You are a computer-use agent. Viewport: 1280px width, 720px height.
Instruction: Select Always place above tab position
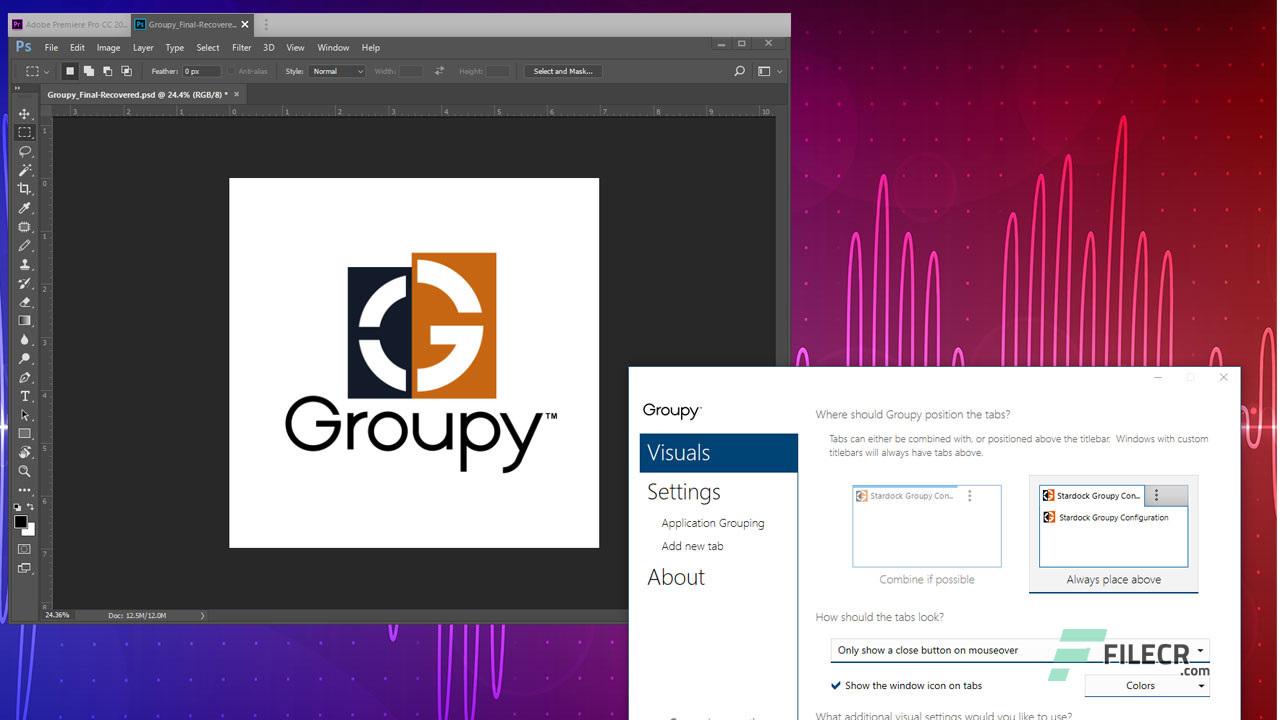point(1113,534)
